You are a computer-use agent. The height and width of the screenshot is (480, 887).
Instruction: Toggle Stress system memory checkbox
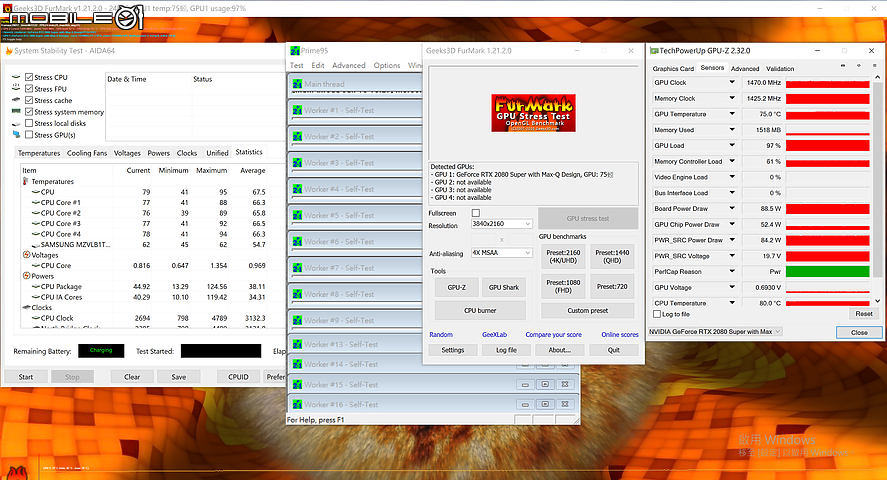pyautogui.click(x=29, y=112)
